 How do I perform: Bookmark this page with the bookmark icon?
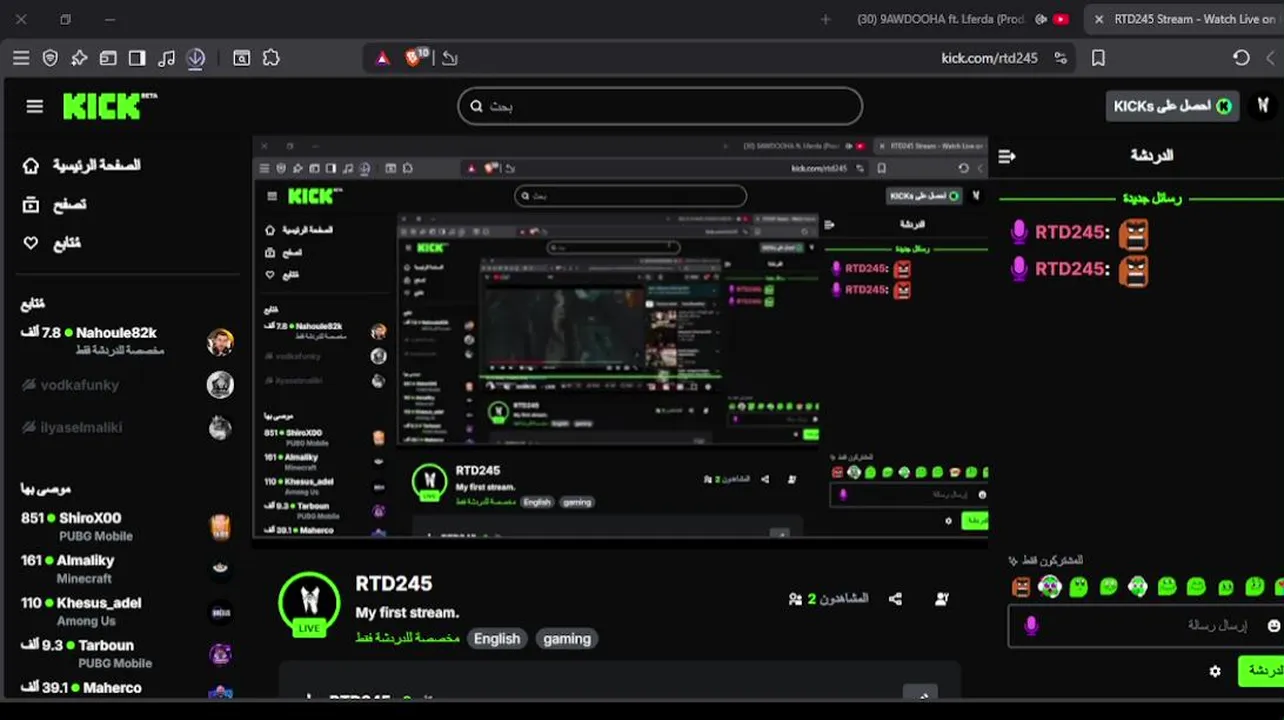point(1098,58)
